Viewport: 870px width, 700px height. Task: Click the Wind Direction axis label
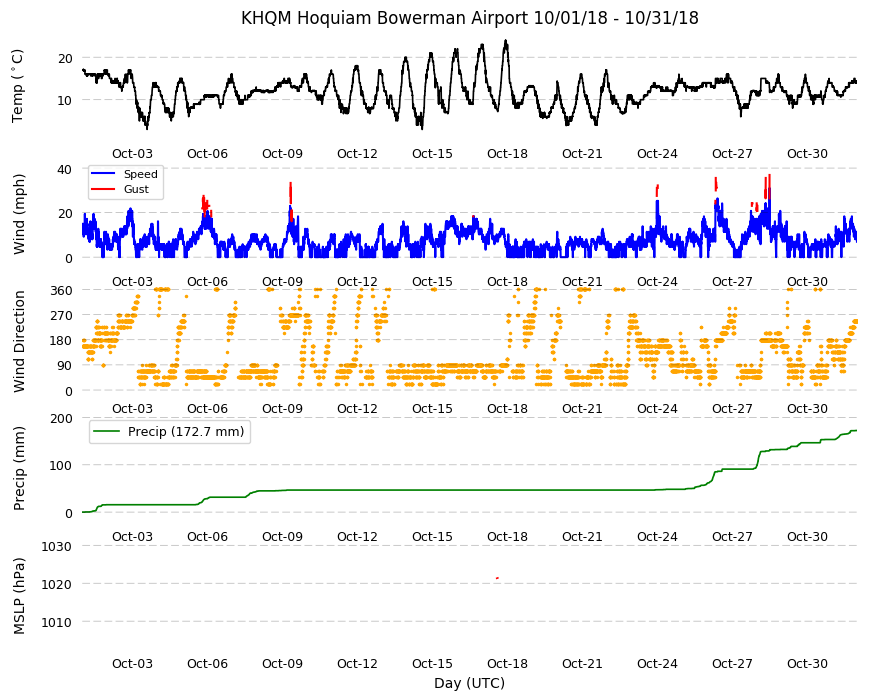[19, 342]
